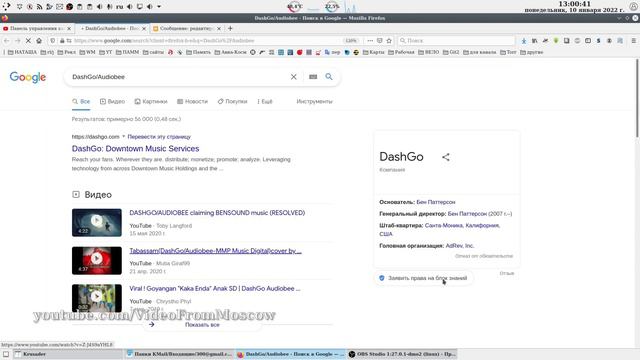Click the Google logo
This screenshot has width=640, height=360.
click(28, 77)
